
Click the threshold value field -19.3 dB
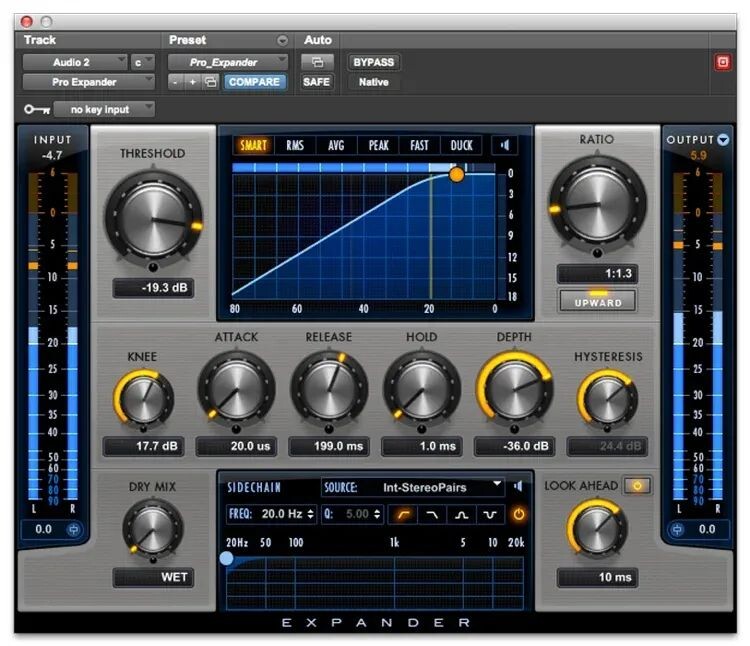pyautogui.click(x=153, y=288)
